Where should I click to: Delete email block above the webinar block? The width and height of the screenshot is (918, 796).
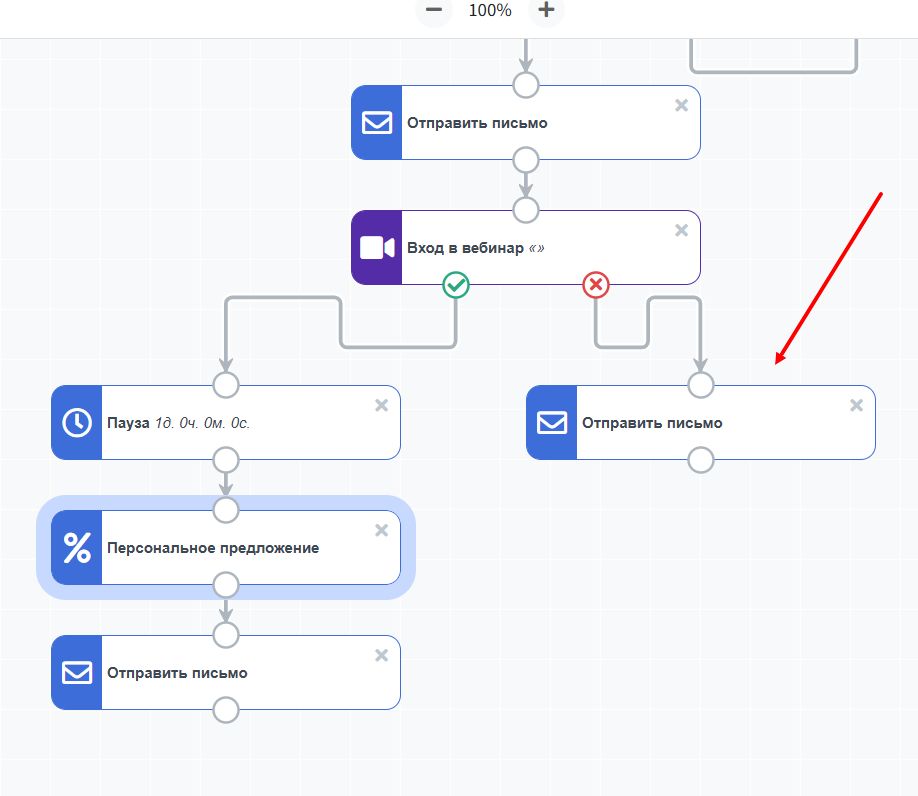(x=681, y=105)
